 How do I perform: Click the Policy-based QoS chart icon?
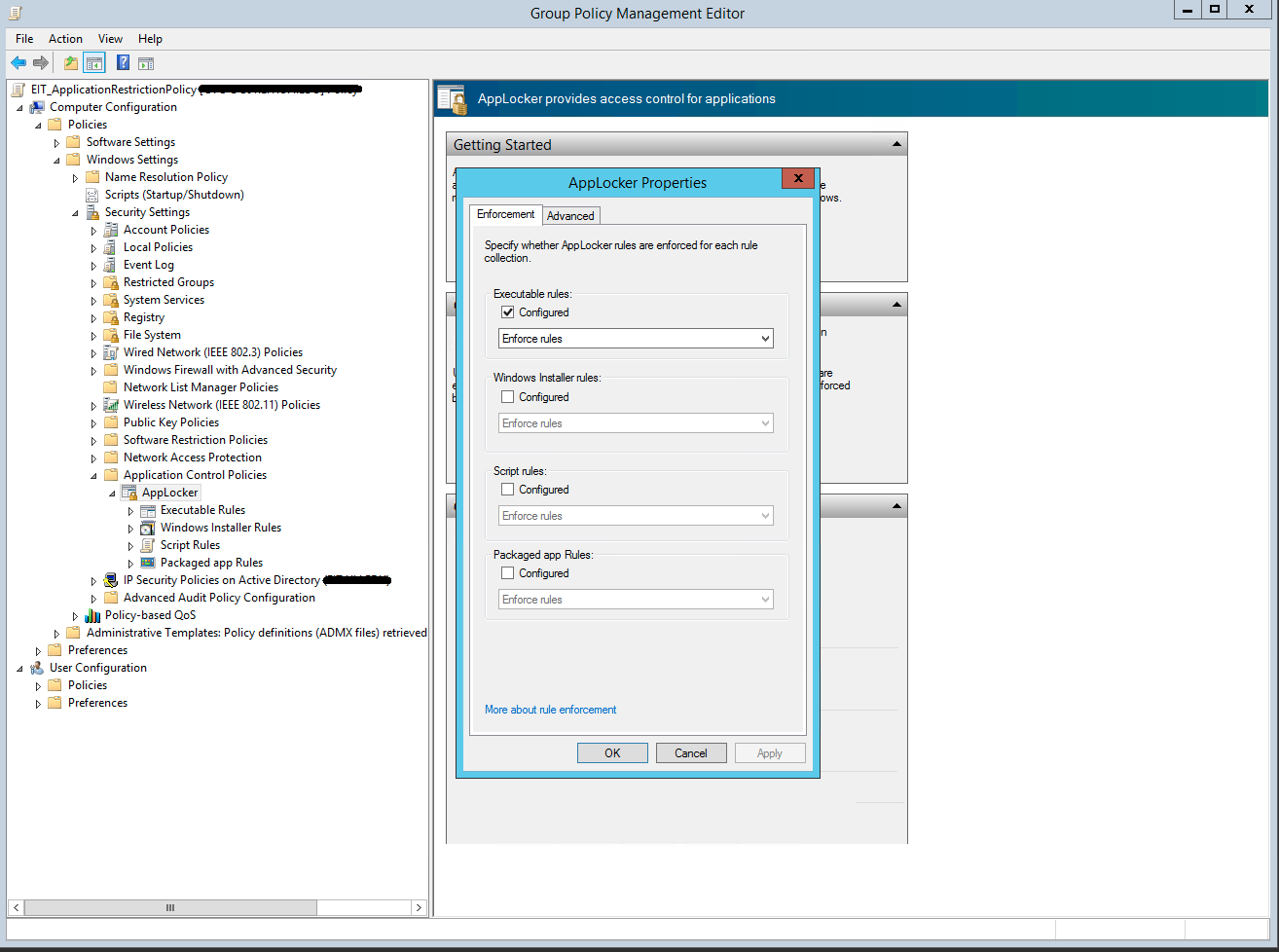pos(92,615)
